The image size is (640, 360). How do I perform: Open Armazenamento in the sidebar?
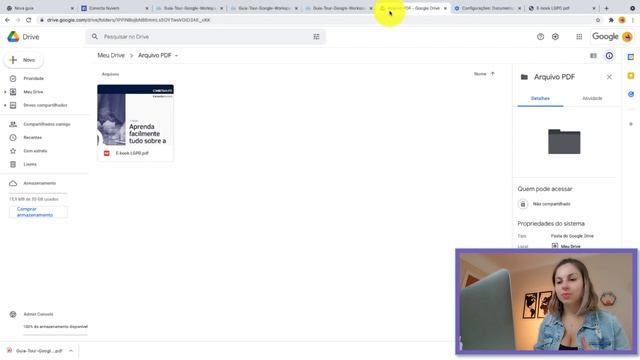40,183
